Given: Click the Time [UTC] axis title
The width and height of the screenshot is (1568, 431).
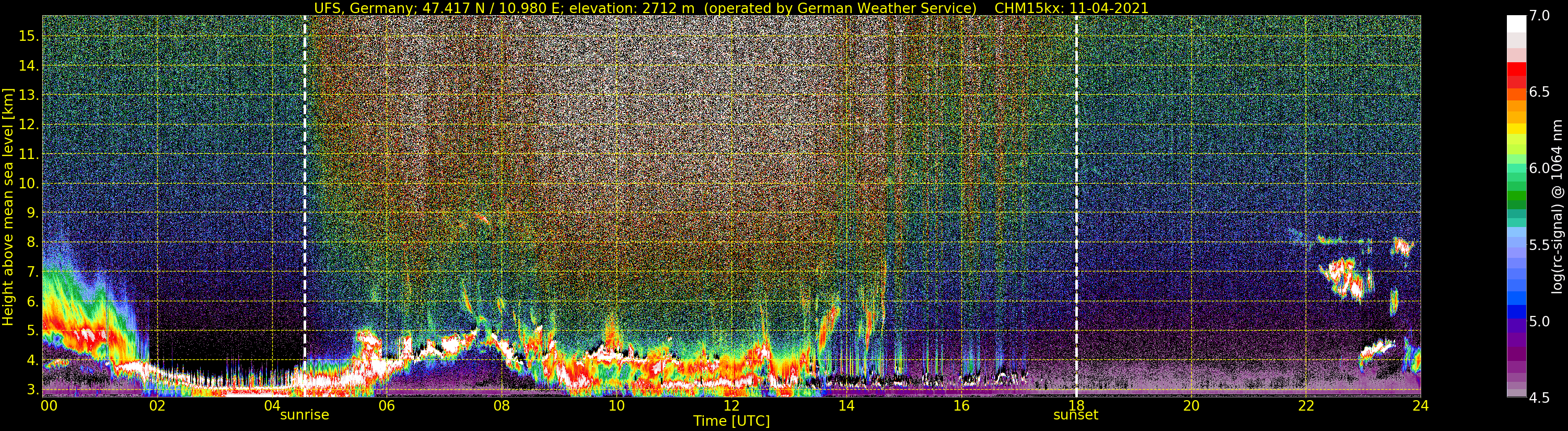Looking at the screenshot, I should pos(731,421).
